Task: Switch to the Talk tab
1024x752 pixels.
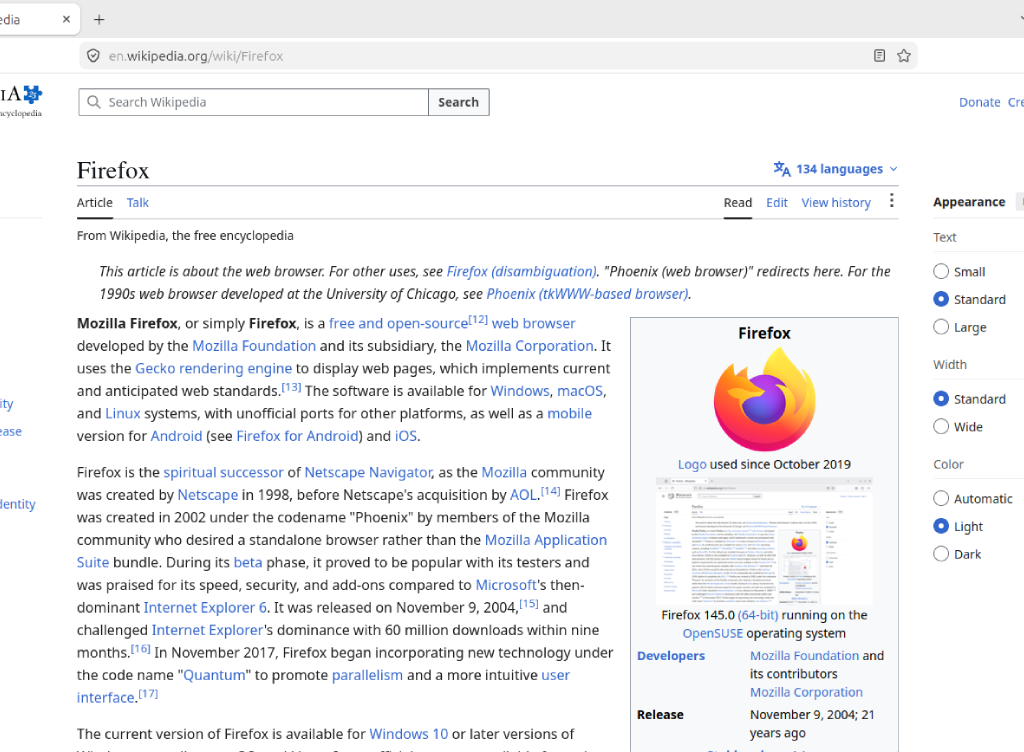Action: [x=138, y=203]
